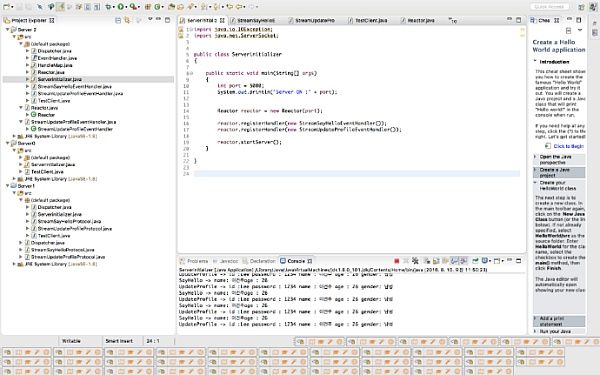
Task: Run the program with green Run button
Action: pyautogui.click(x=121, y=7)
